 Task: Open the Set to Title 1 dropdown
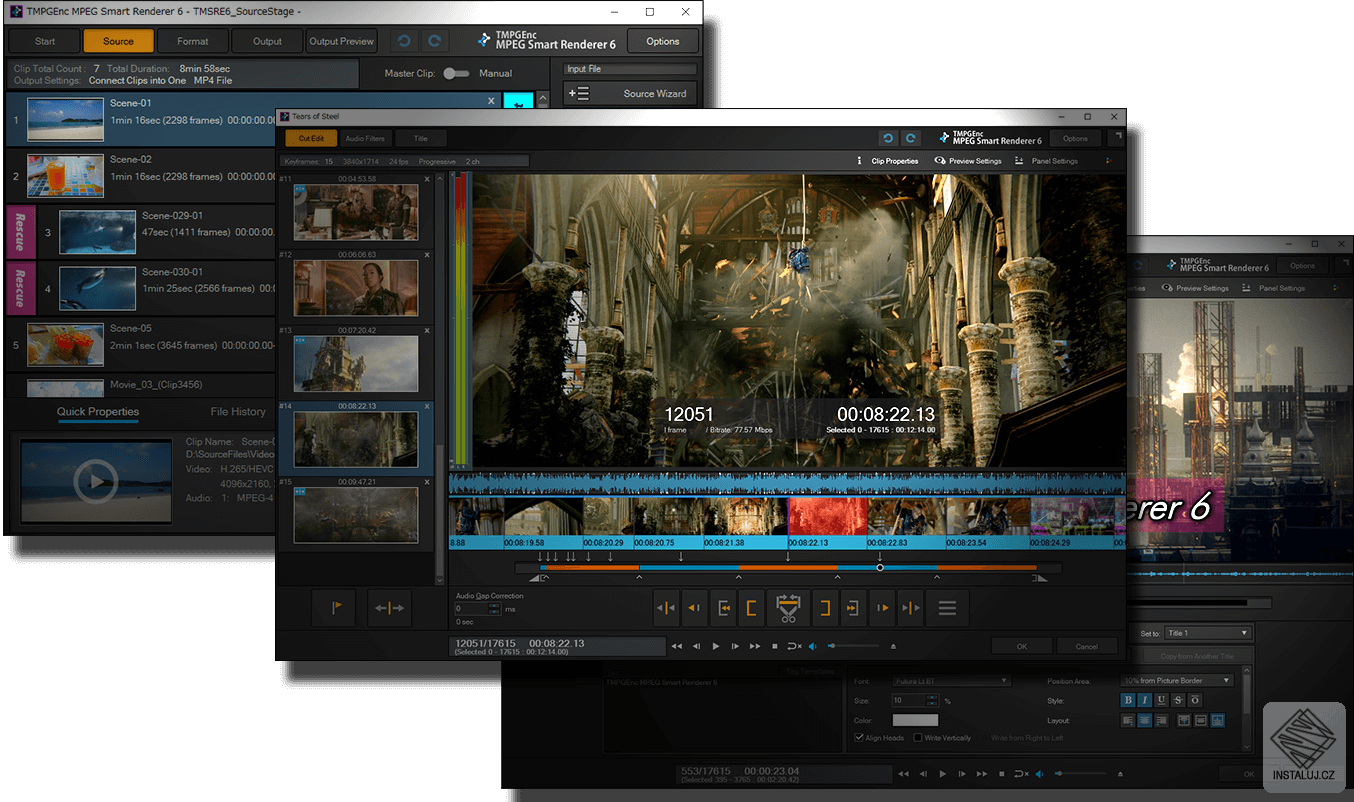coord(1208,633)
